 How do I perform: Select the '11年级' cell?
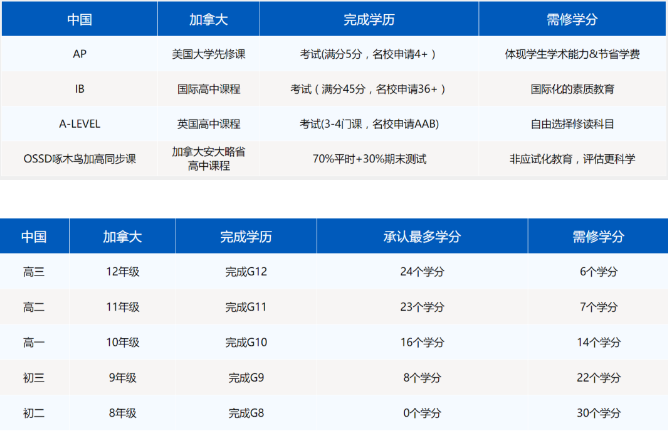coord(122,307)
